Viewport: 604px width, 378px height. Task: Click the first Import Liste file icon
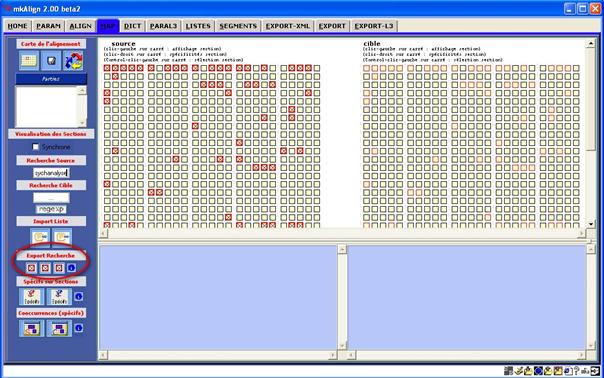pos(40,237)
